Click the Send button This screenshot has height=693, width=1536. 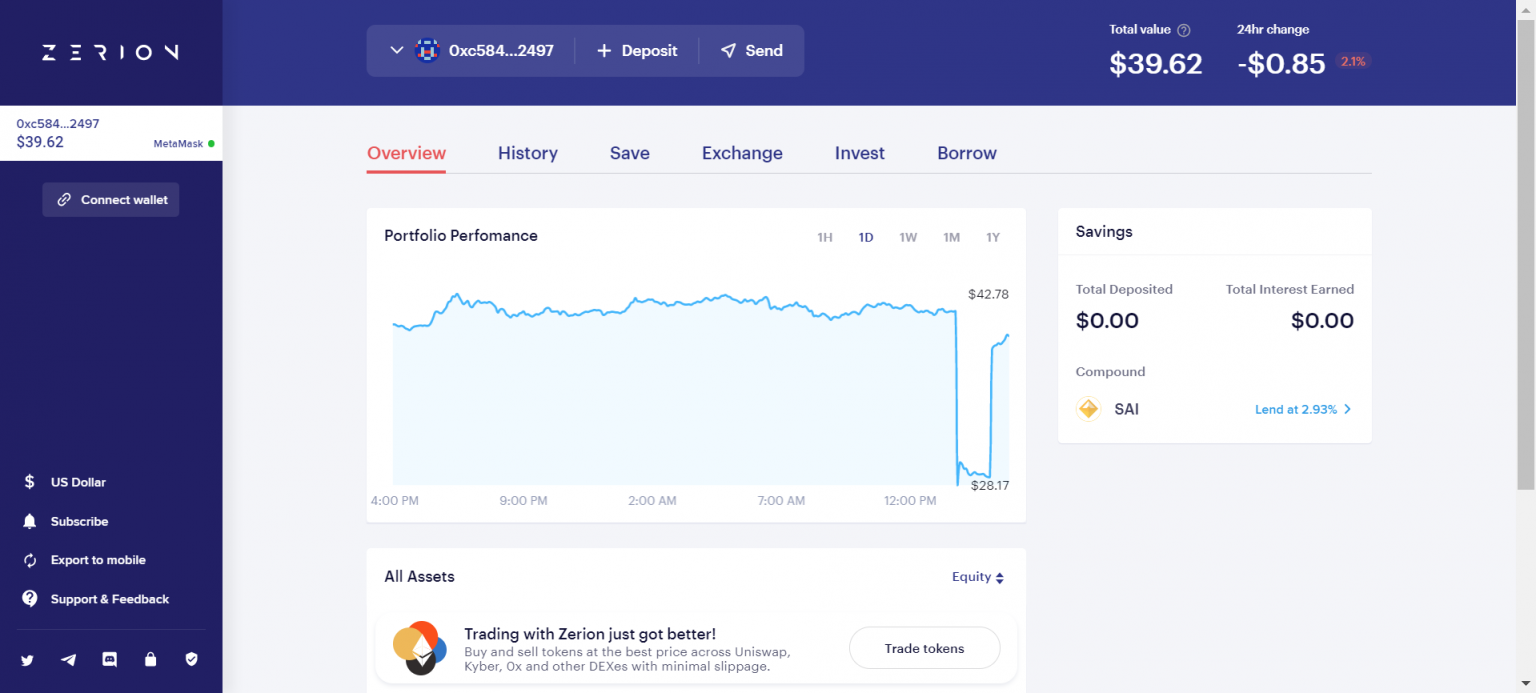[752, 50]
